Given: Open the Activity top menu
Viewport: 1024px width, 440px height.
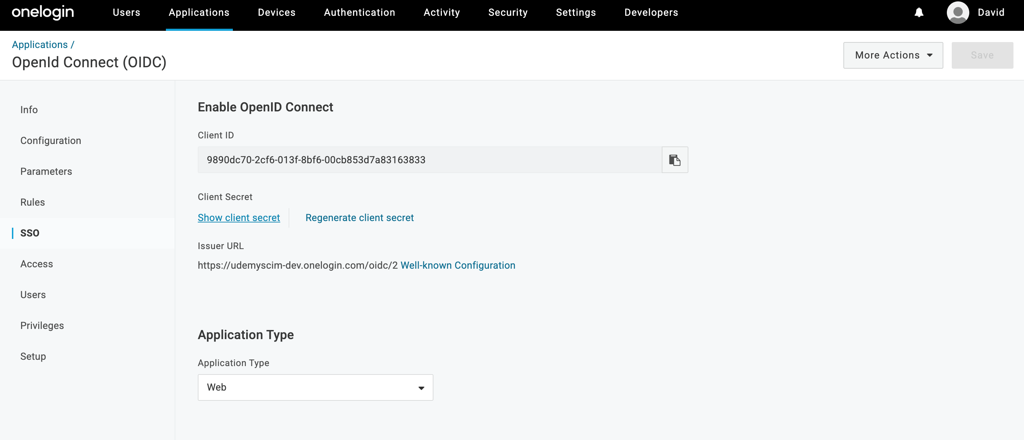Looking at the screenshot, I should tap(441, 12).
